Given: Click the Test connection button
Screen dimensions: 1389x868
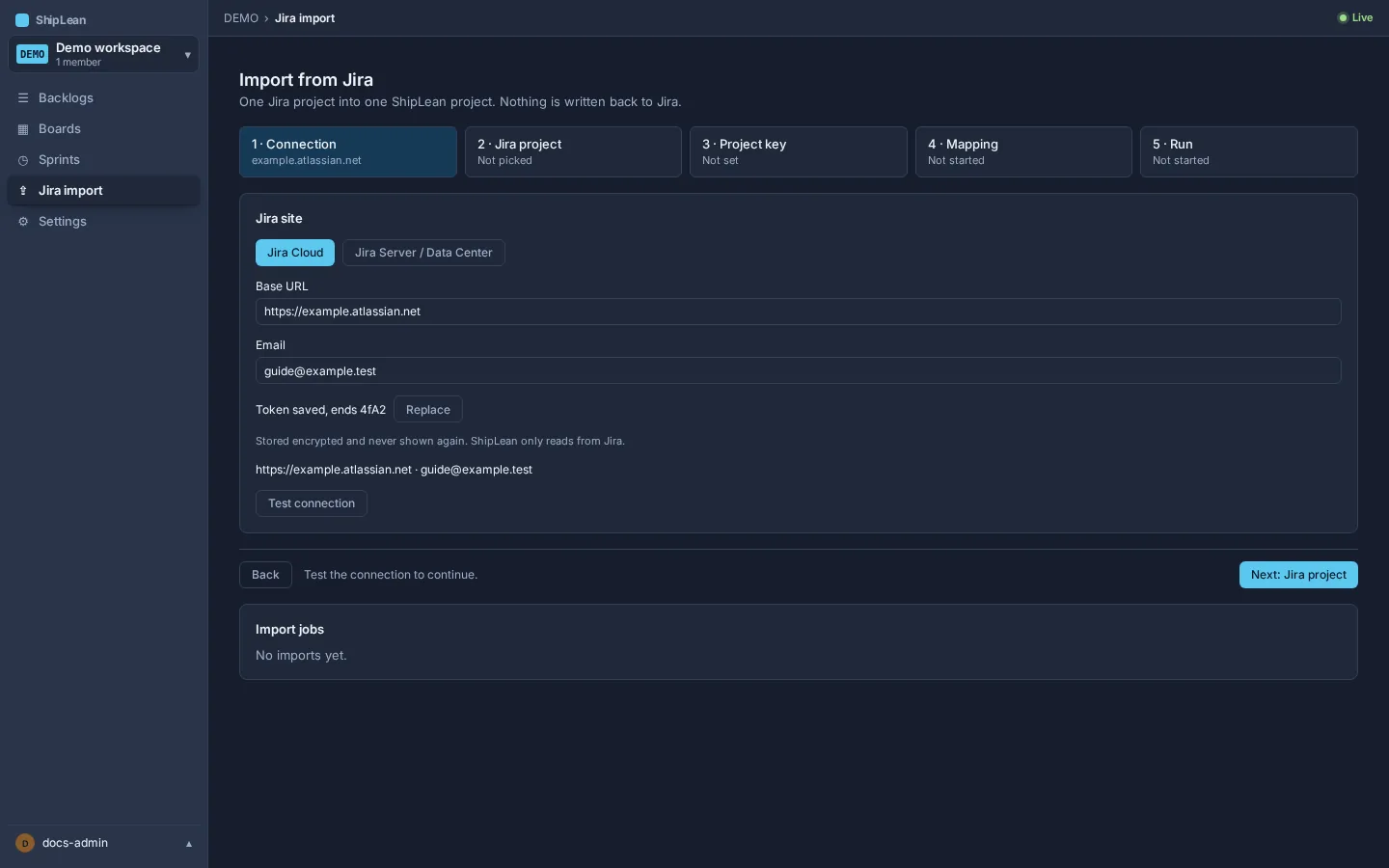Looking at the screenshot, I should (312, 503).
